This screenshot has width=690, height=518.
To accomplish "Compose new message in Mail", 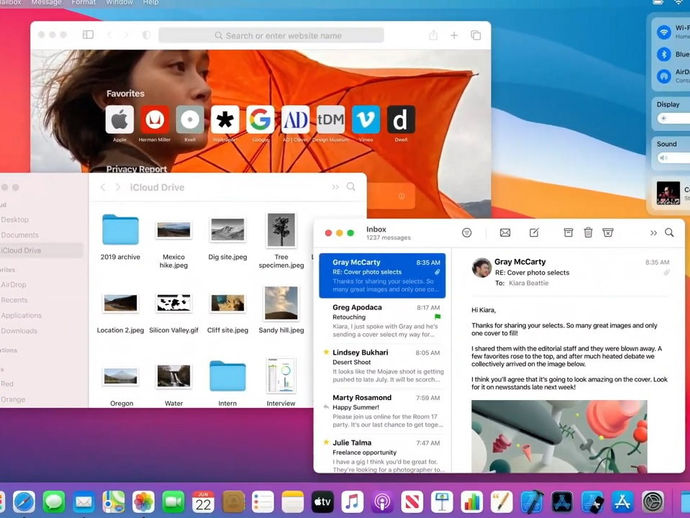I will [534, 232].
